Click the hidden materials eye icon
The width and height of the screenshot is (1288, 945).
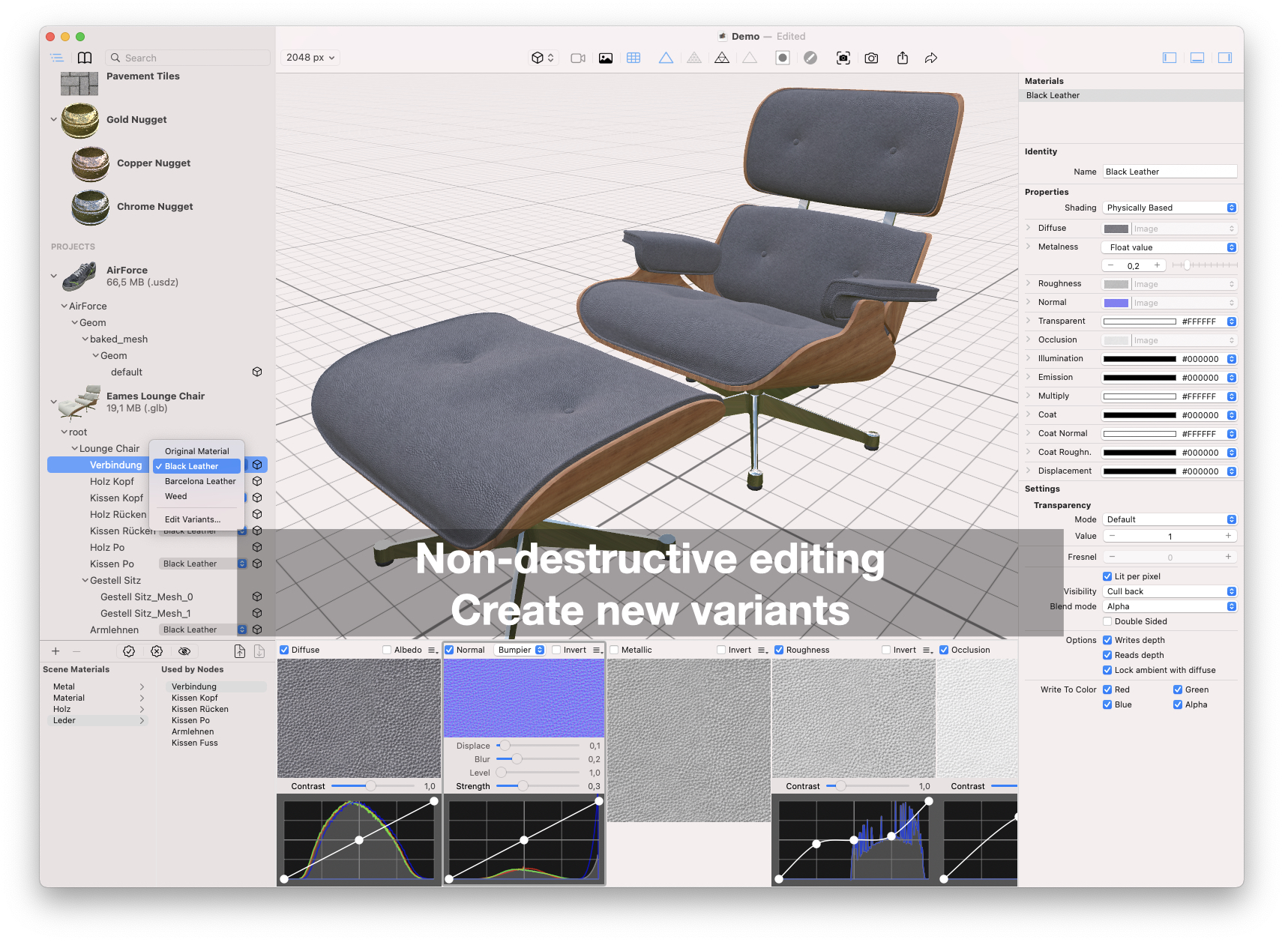[x=184, y=651]
